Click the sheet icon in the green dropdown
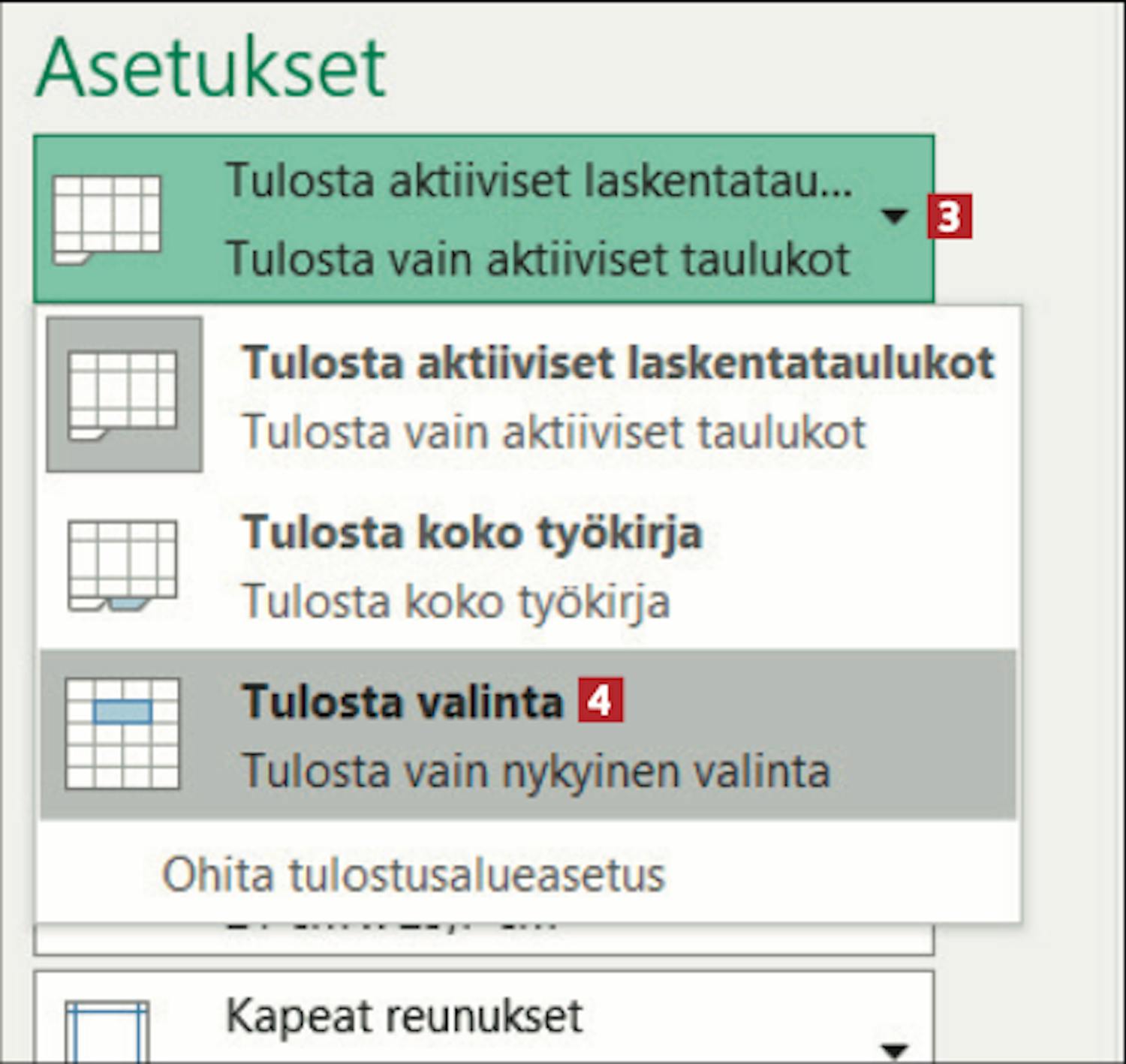Viewport: 1126px width, 1064px height. coord(106,219)
